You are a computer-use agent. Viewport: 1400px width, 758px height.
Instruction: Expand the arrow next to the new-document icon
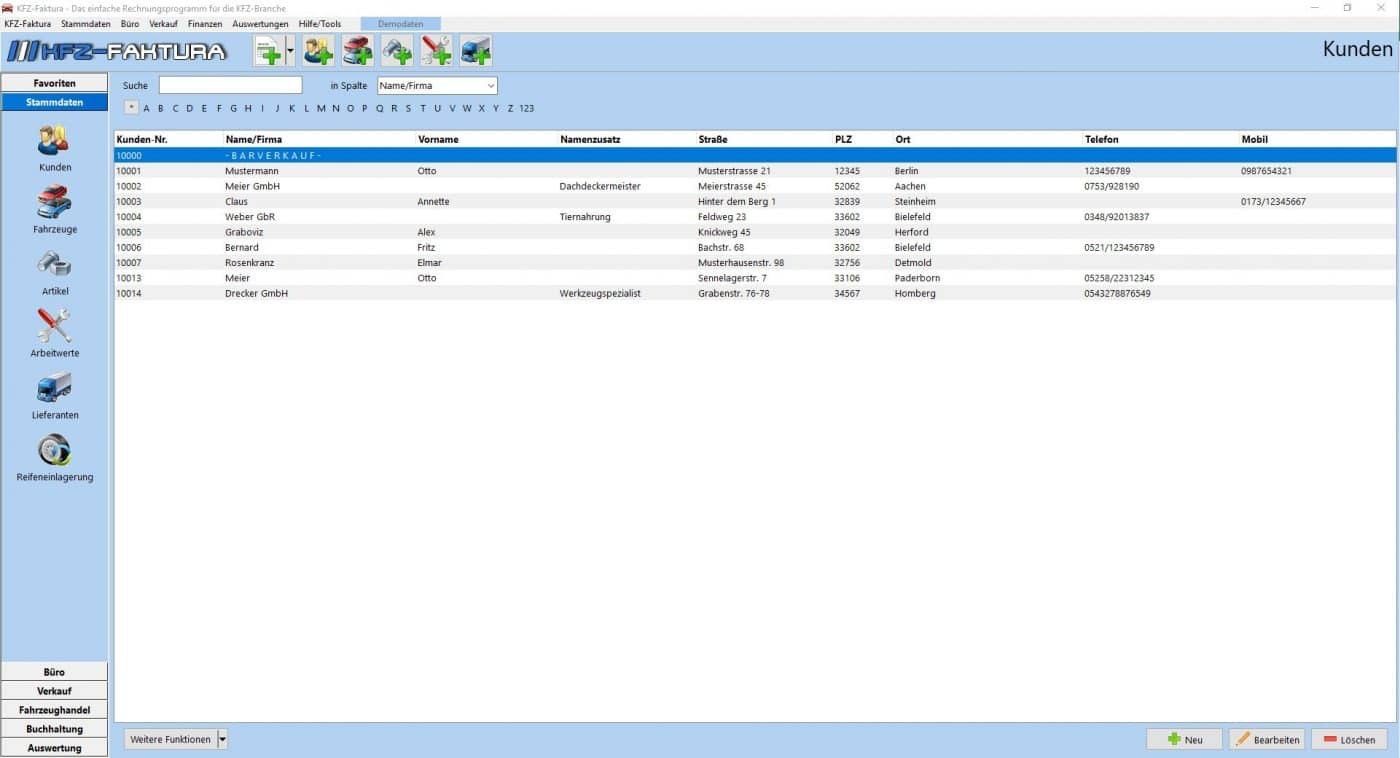[289, 50]
